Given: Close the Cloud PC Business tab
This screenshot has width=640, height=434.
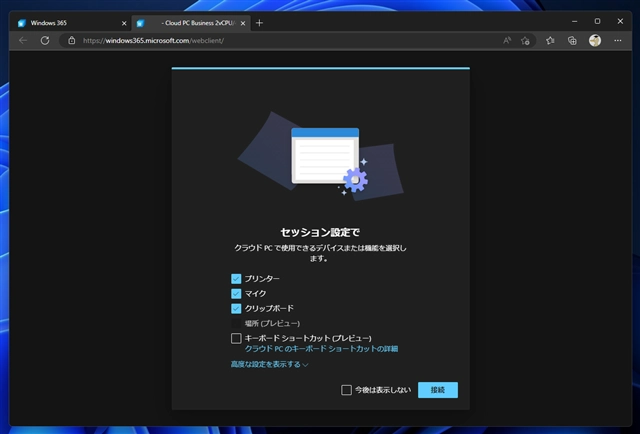Looking at the screenshot, I should click(243, 23).
